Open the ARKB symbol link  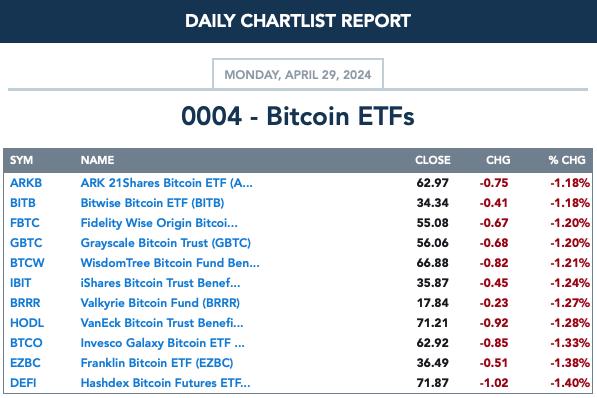coord(26,183)
